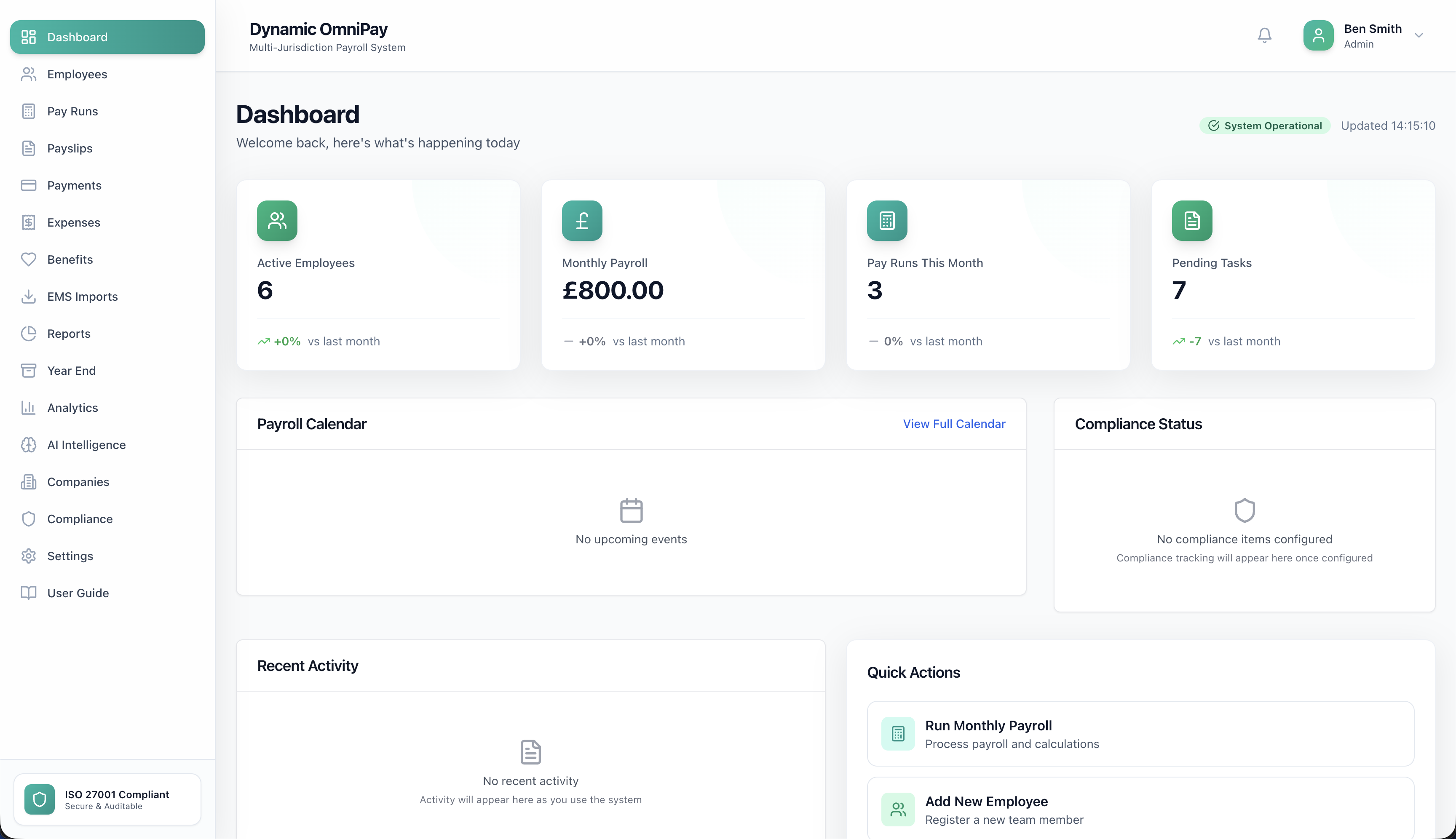The image size is (1456, 839).
Task: Click Ben Smith's green avatar icon
Action: (1318, 36)
